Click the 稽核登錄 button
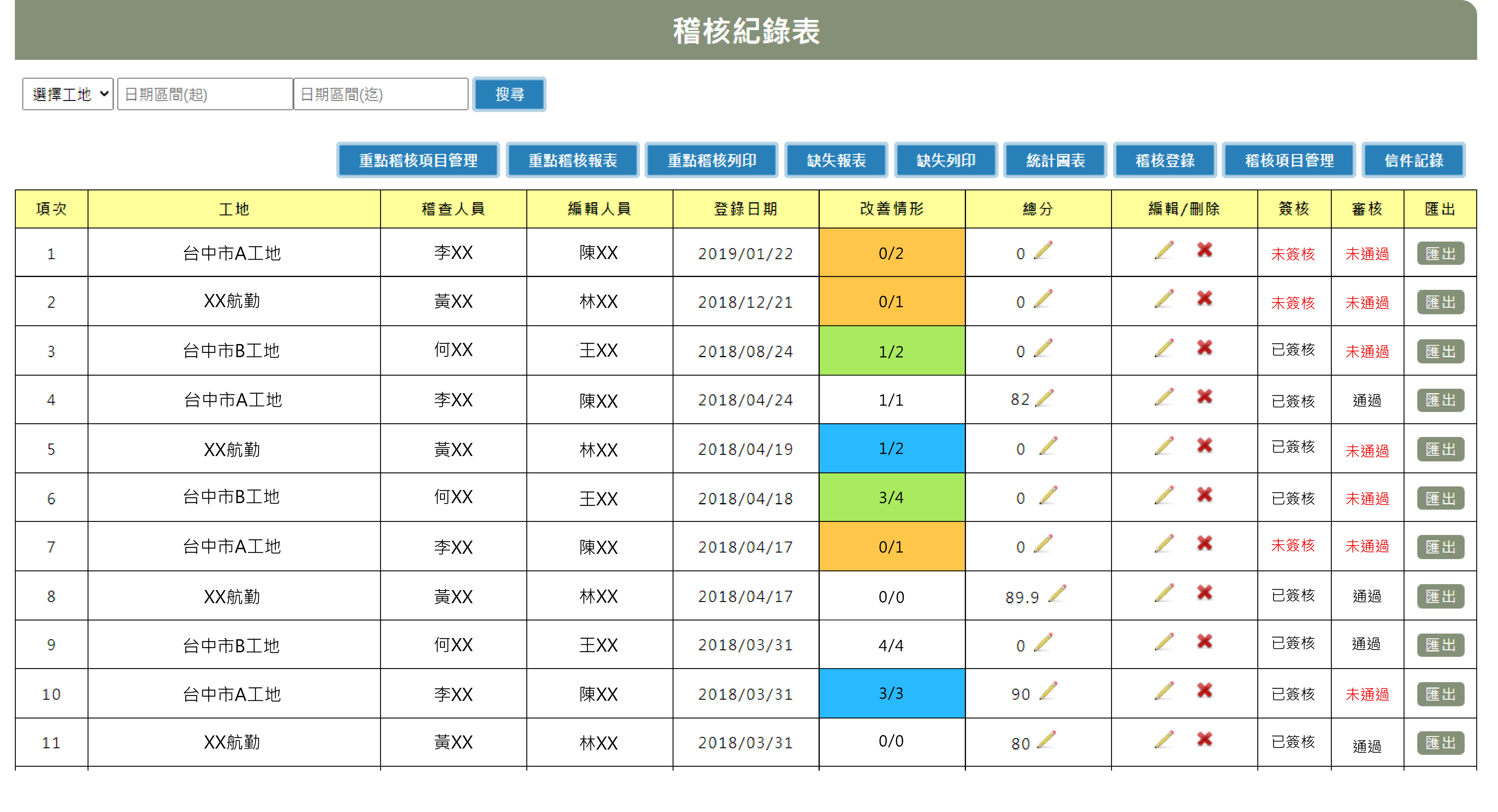 pyautogui.click(x=1165, y=160)
